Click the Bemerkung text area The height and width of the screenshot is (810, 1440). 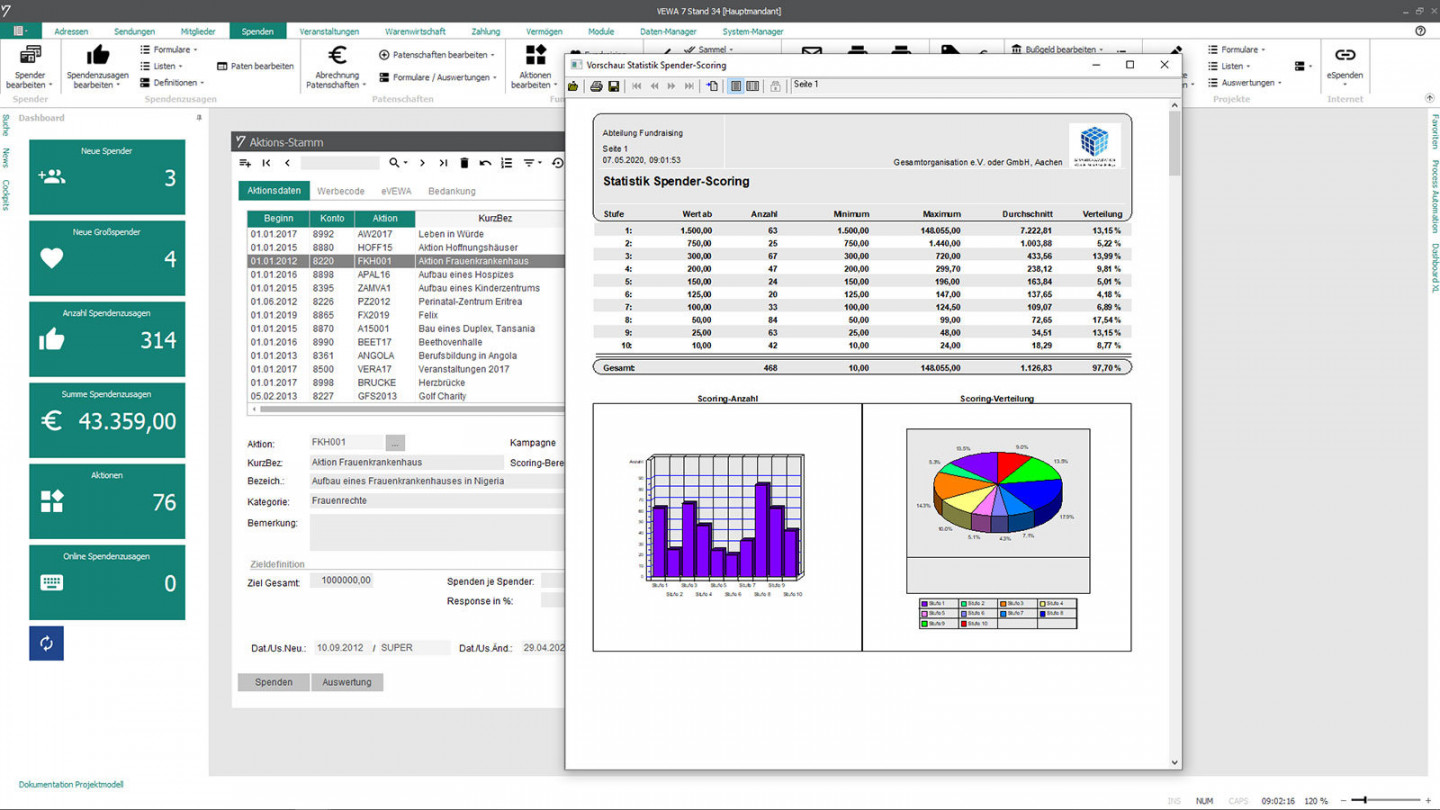[437, 532]
